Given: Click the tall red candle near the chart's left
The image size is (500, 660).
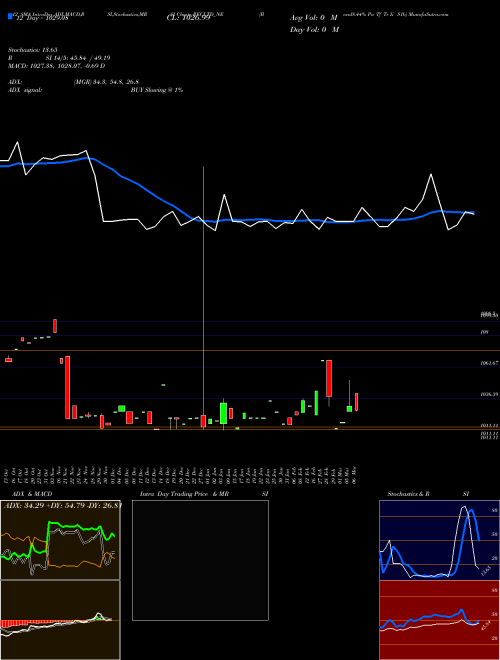Looking at the screenshot, I should pyautogui.click(x=68, y=387).
